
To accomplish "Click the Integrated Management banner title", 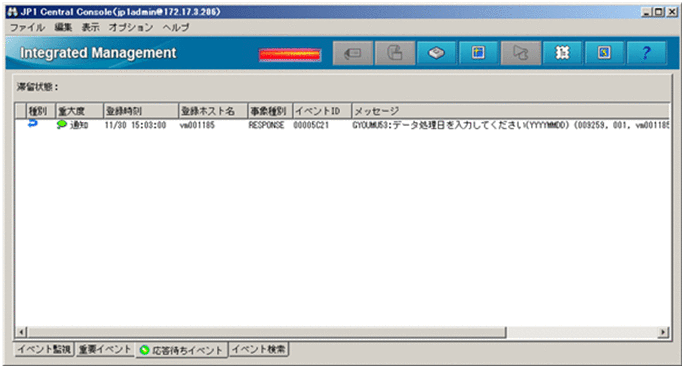I will [98, 53].
